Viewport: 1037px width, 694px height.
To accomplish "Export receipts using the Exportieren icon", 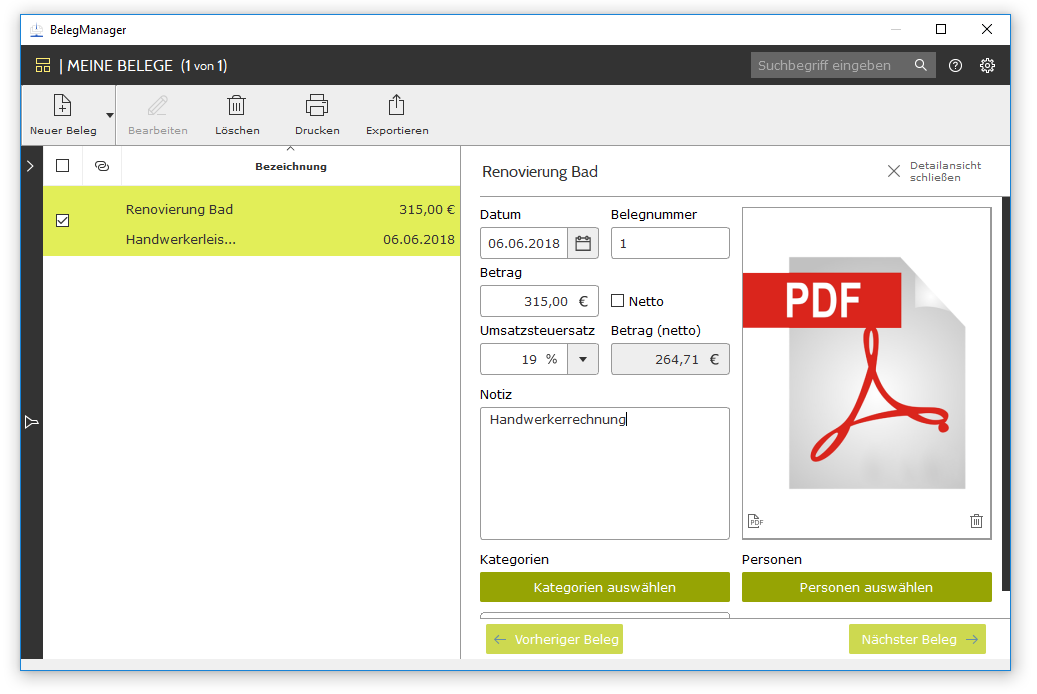I will [397, 105].
